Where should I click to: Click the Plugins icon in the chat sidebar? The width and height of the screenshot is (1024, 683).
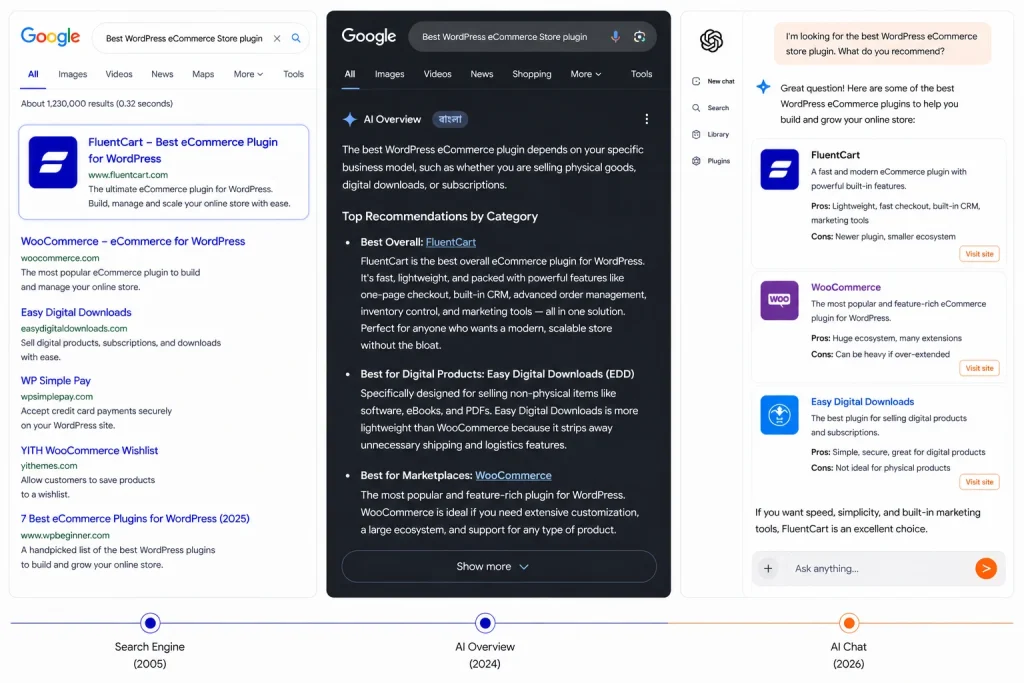696,161
